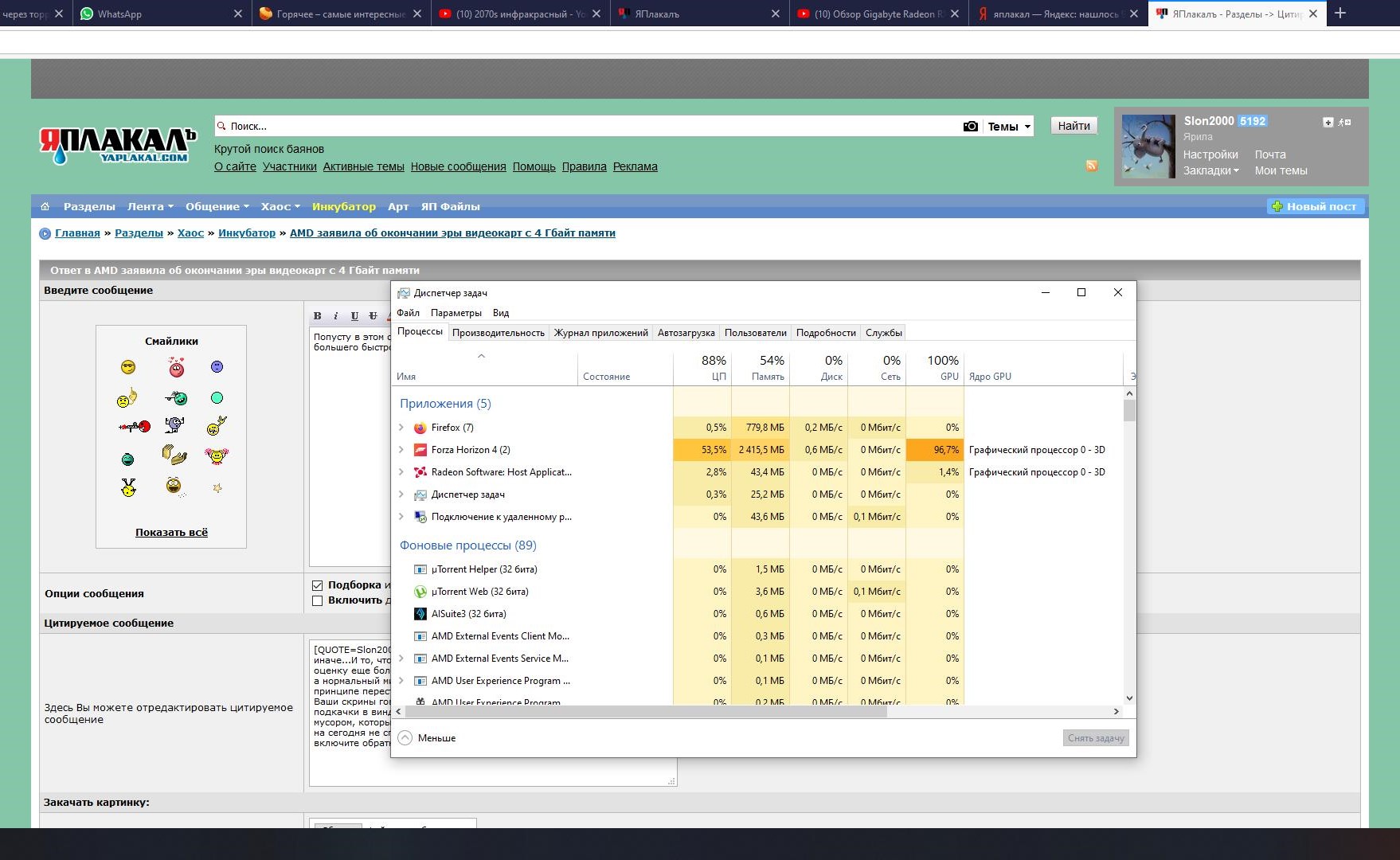Click the Task Manager vertical scrollbar thumb
This screenshot has height=860, width=1400.
1129,411
